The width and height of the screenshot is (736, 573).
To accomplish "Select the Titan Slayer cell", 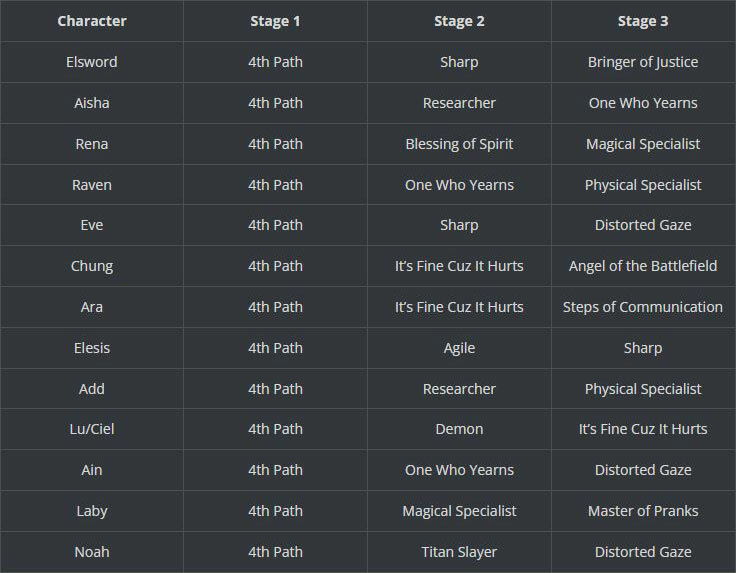I will 459,551.
